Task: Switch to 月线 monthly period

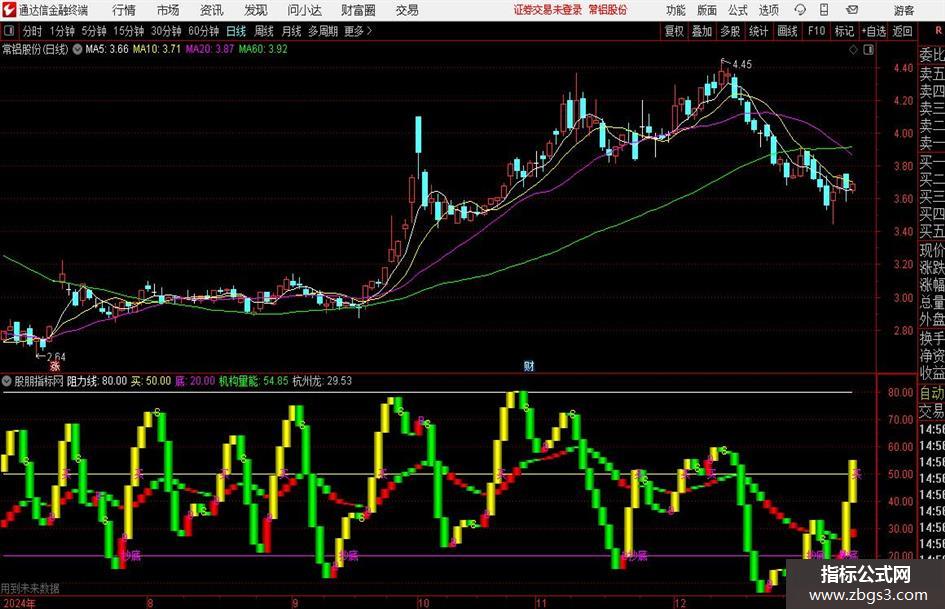Action: (x=292, y=31)
